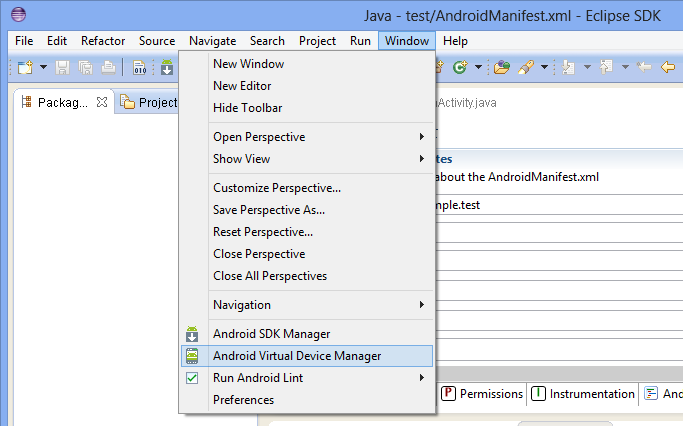Open the Source menu
This screenshot has height=426, width=683.
(157, 41)
